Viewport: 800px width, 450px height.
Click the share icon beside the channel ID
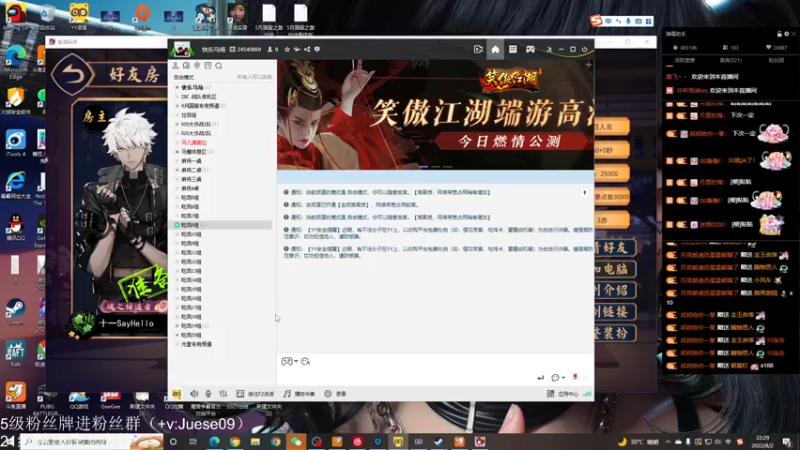[307, 49]
